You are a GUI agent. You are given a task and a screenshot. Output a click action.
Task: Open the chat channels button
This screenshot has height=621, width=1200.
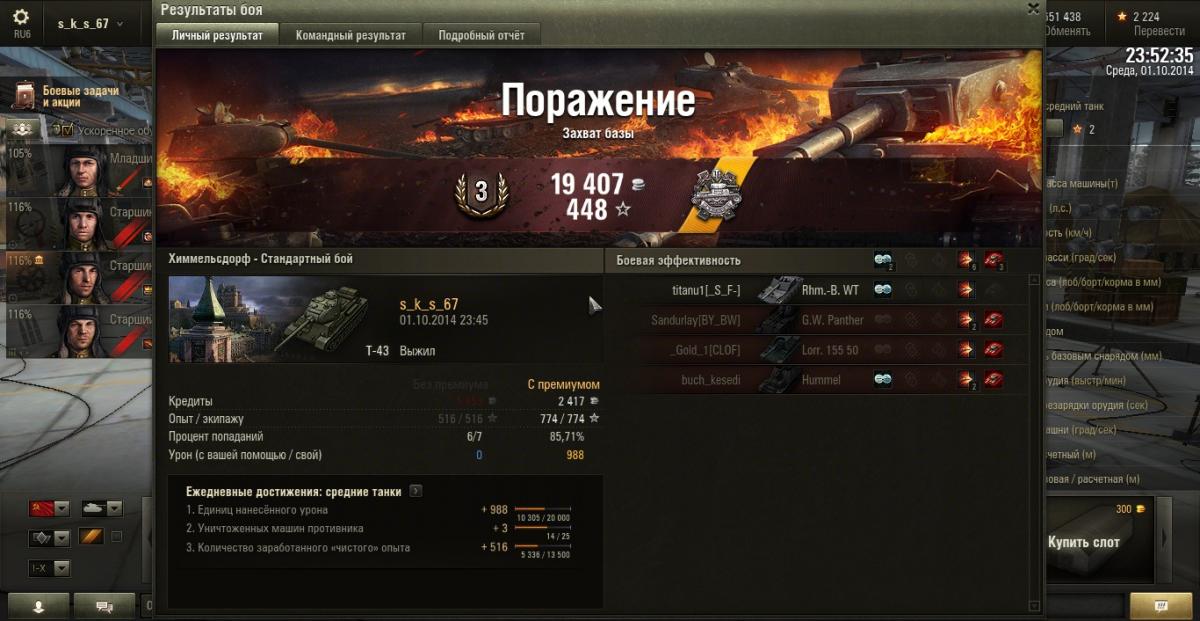pyautogui.click(x=103, y=606)
